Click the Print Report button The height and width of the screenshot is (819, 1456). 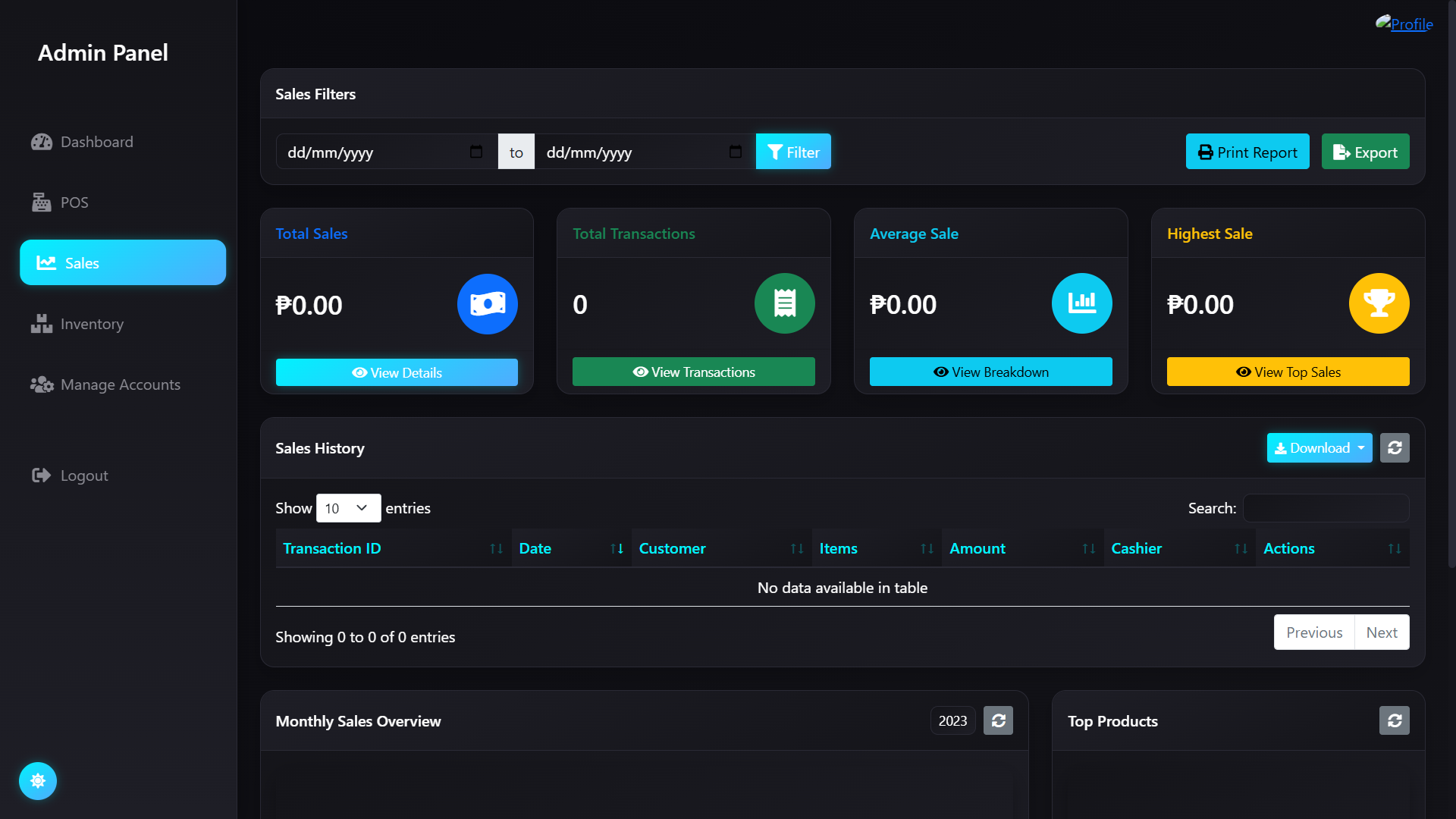click(x=1247, y=152)
